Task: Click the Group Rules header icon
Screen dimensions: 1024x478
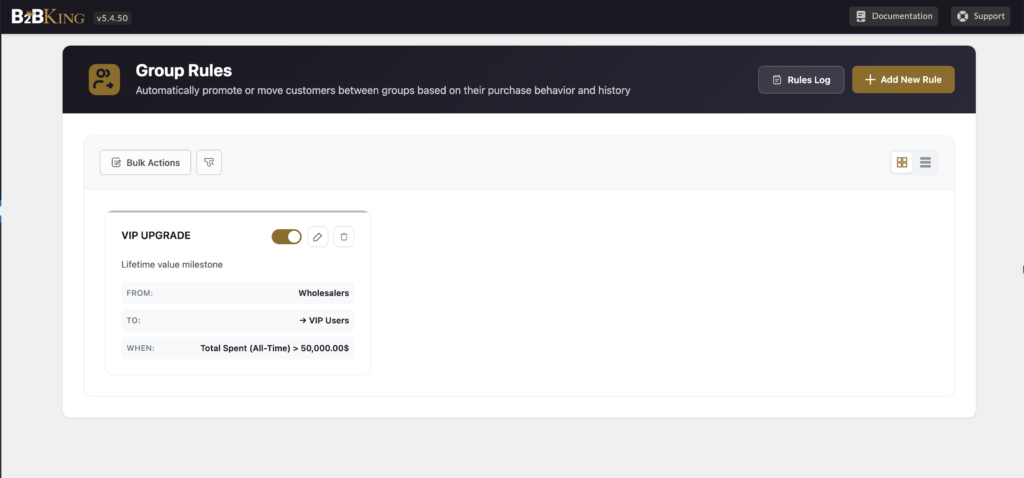Action: [104, 79]
